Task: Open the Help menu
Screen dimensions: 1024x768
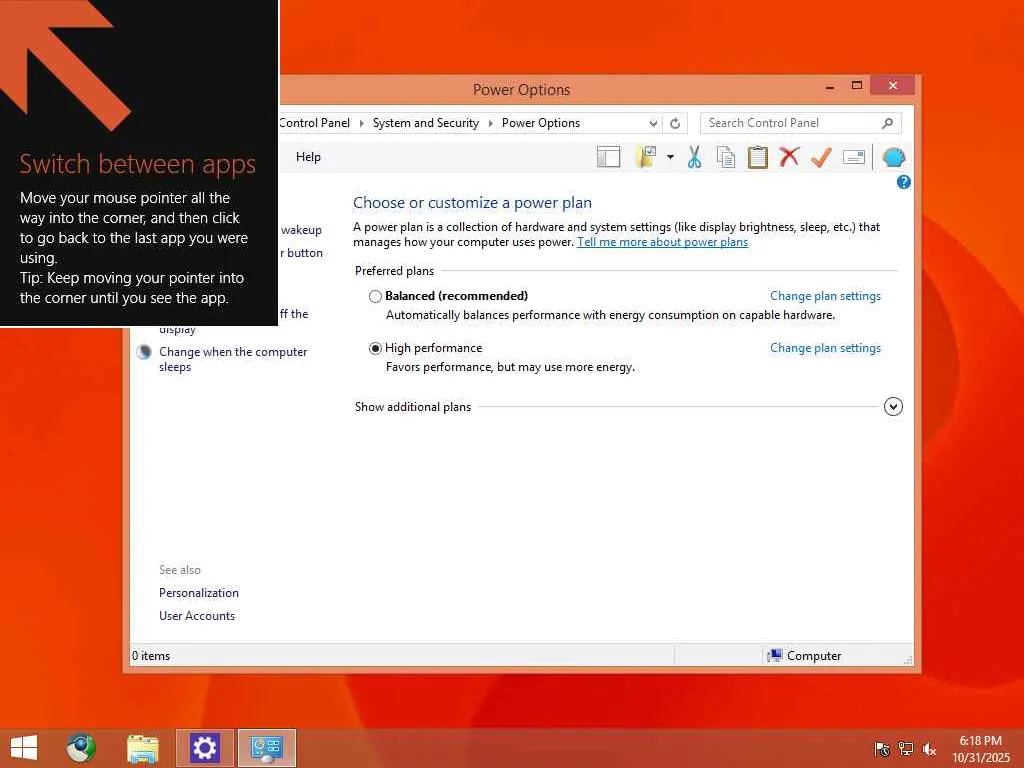Action: pyautogui.click(x=308, y=157)
